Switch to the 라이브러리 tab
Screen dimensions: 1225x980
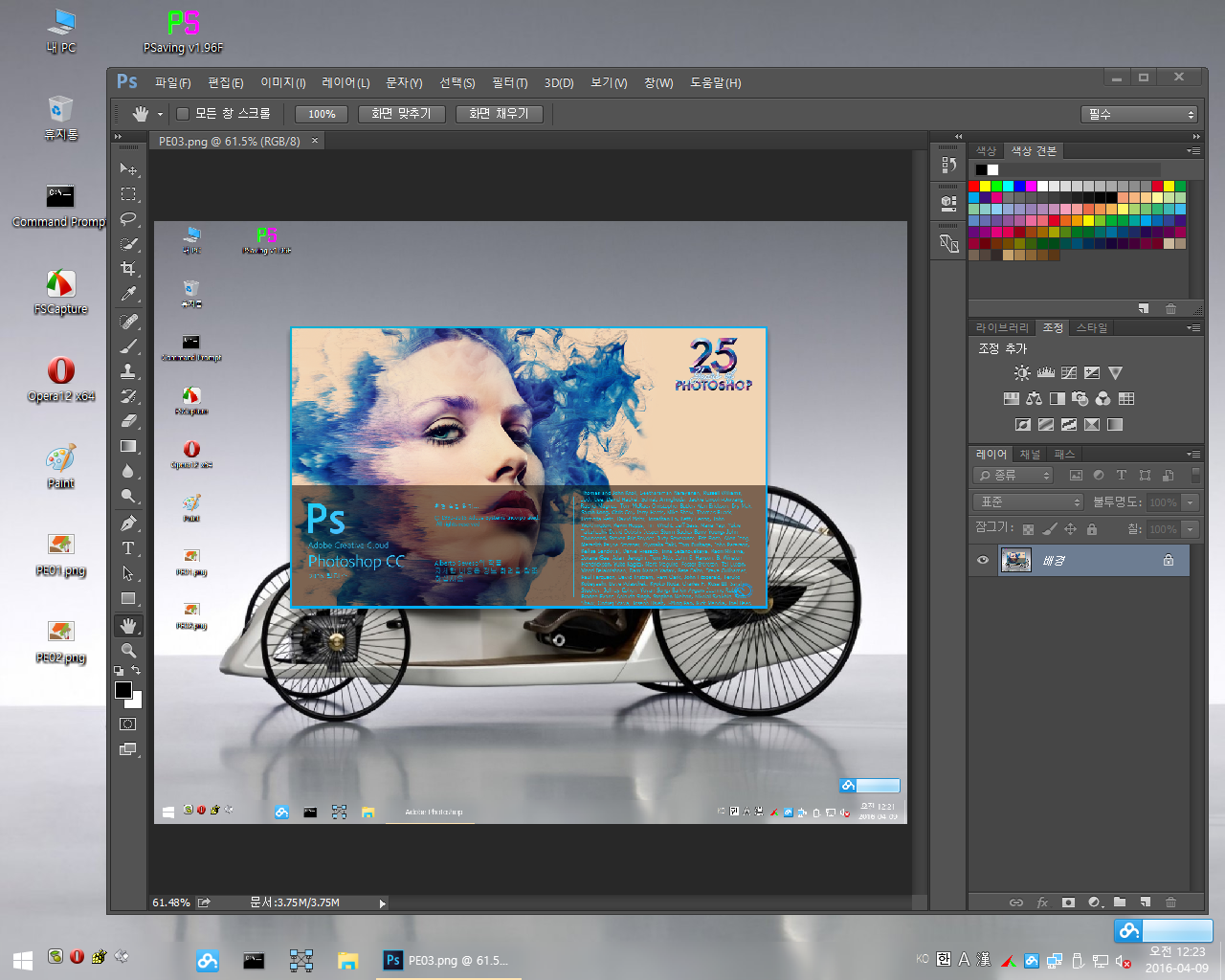(x=1002, y=328)
